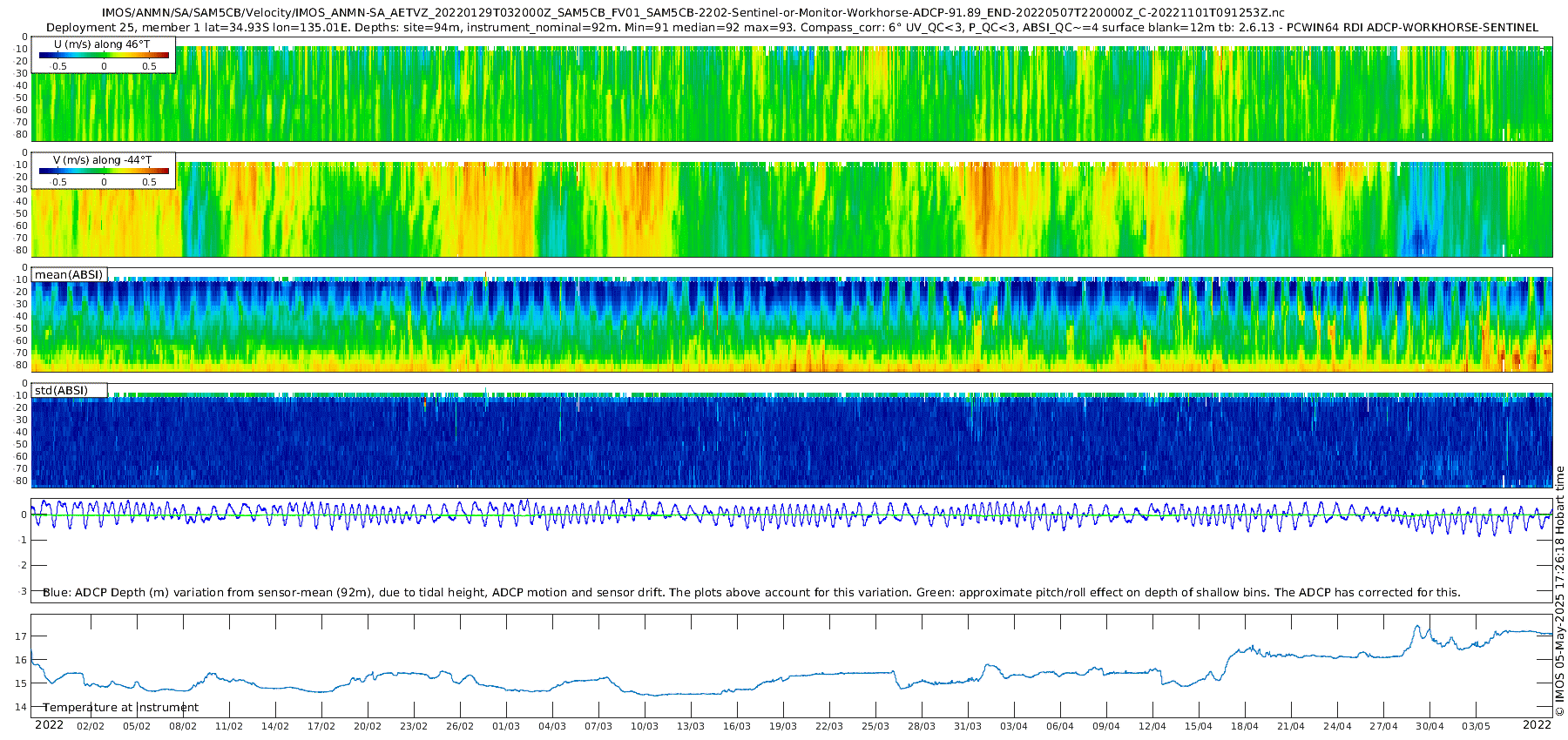The image size is (1568, 740).
Task: Click the 30/04 date tick label
Action: pyautogui.click(x=1429, y=726)
